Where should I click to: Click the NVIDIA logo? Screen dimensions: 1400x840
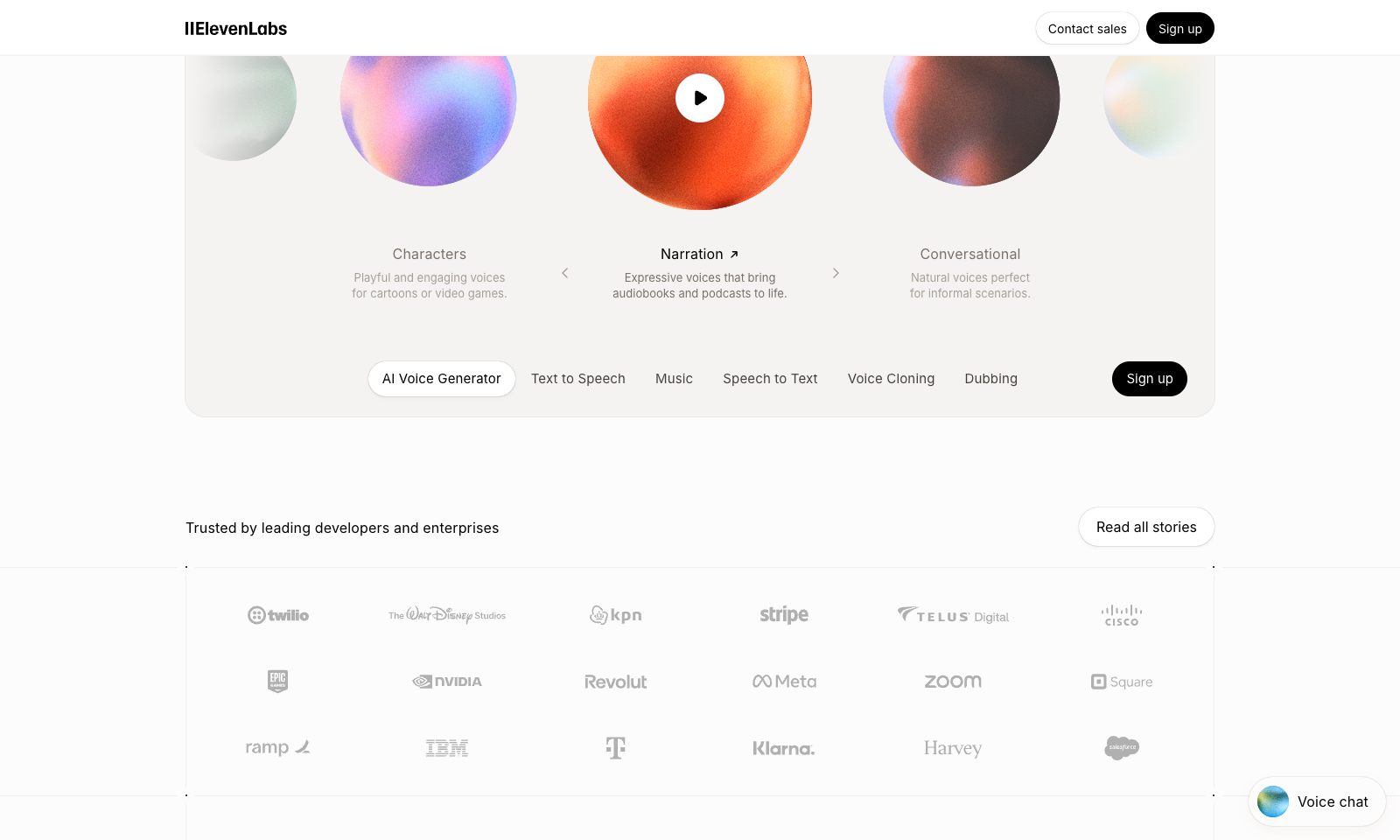(447, 681)
